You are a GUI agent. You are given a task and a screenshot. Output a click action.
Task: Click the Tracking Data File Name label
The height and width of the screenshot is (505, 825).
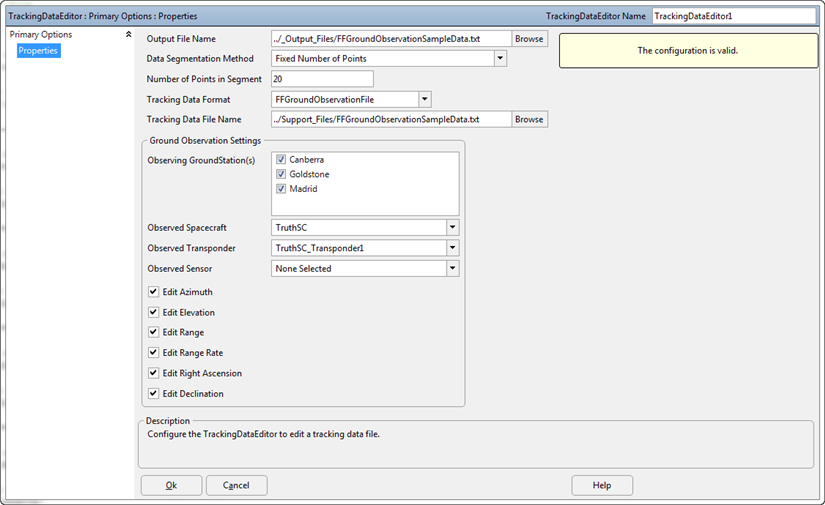click(194, 119)
